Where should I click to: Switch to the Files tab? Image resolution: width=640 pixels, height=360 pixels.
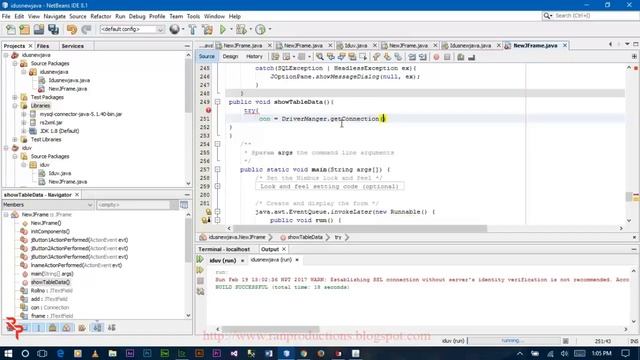click(43, 46)
